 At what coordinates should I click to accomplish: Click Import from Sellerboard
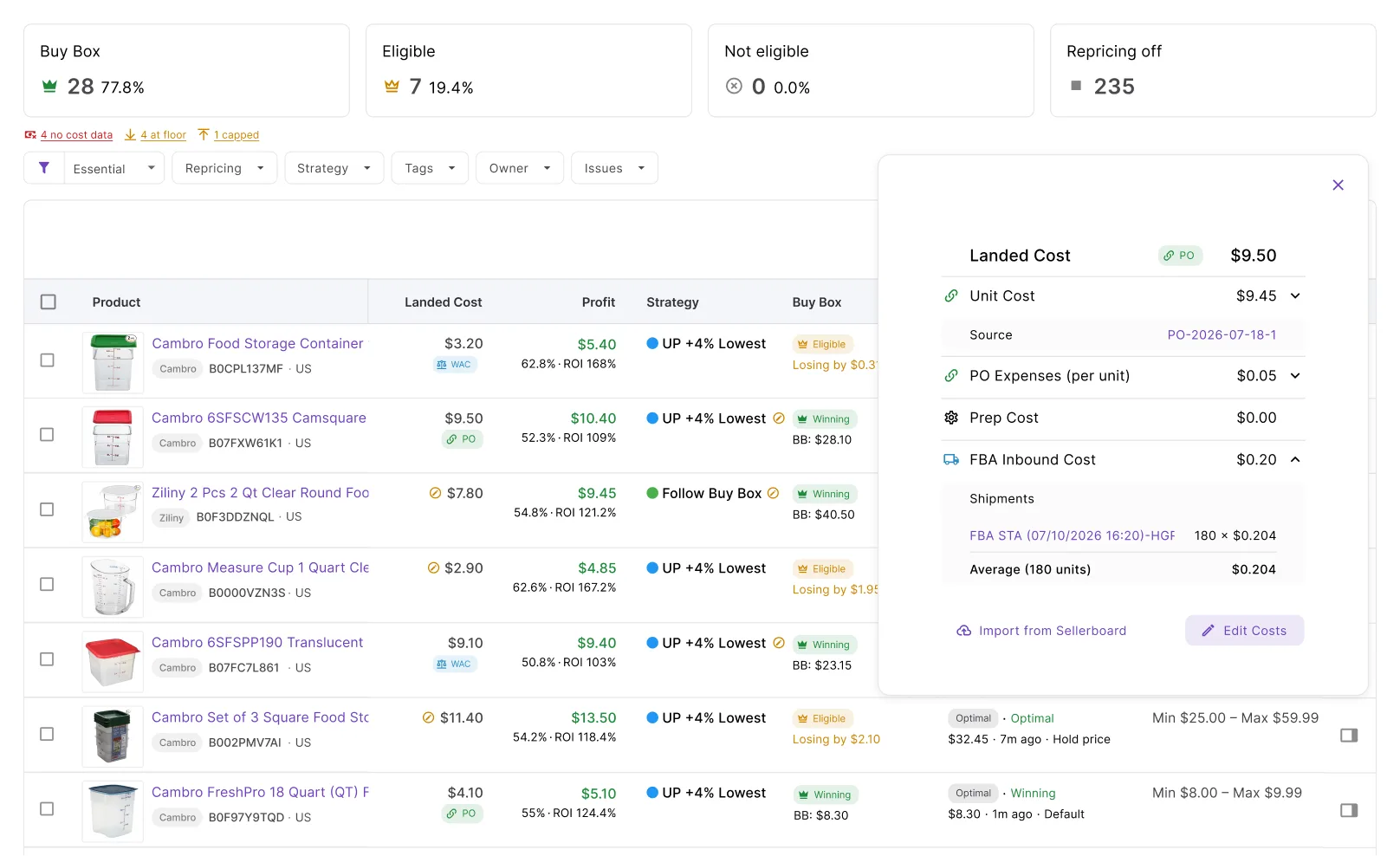click(1041, 631)
